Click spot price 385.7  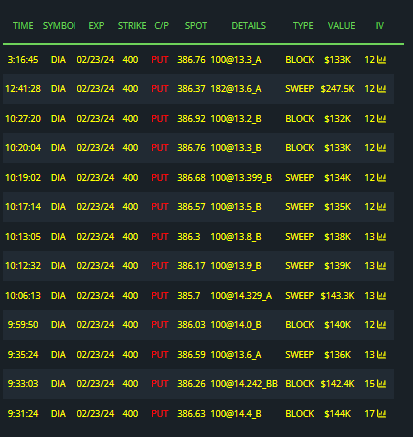click(x=189, y=296)
